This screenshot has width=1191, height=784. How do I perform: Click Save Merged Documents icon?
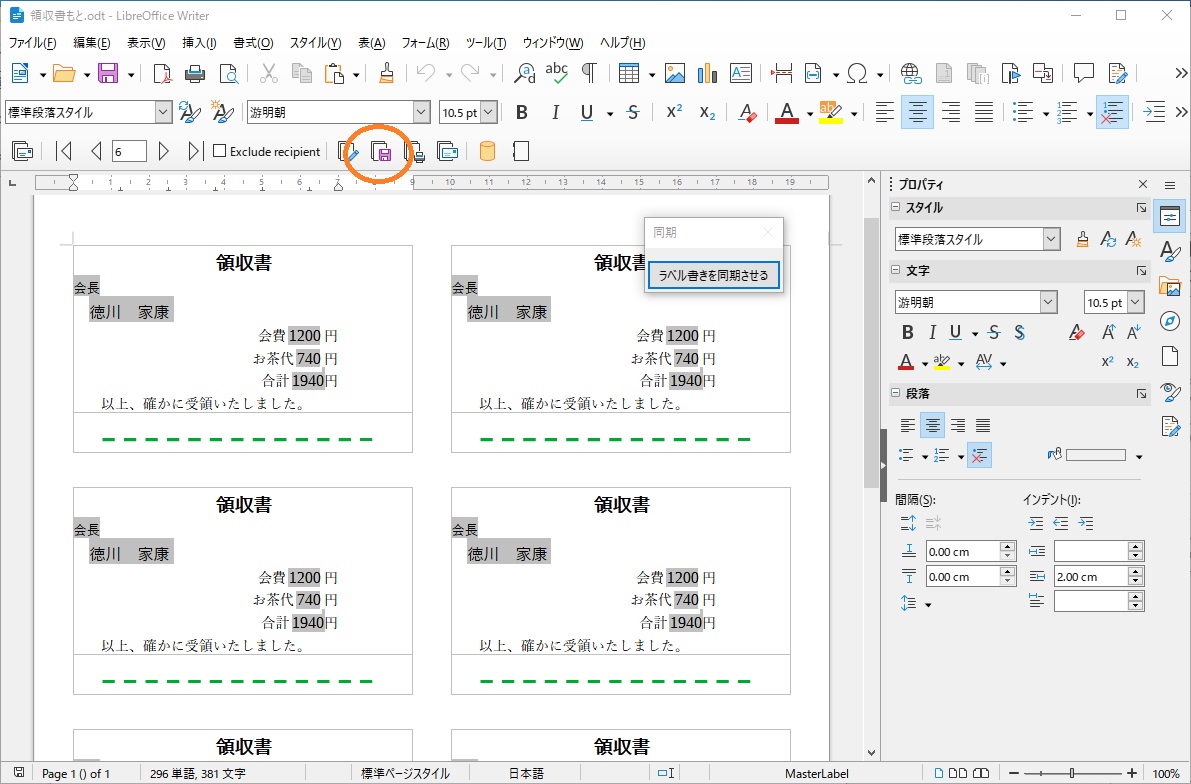pos(381,152)
